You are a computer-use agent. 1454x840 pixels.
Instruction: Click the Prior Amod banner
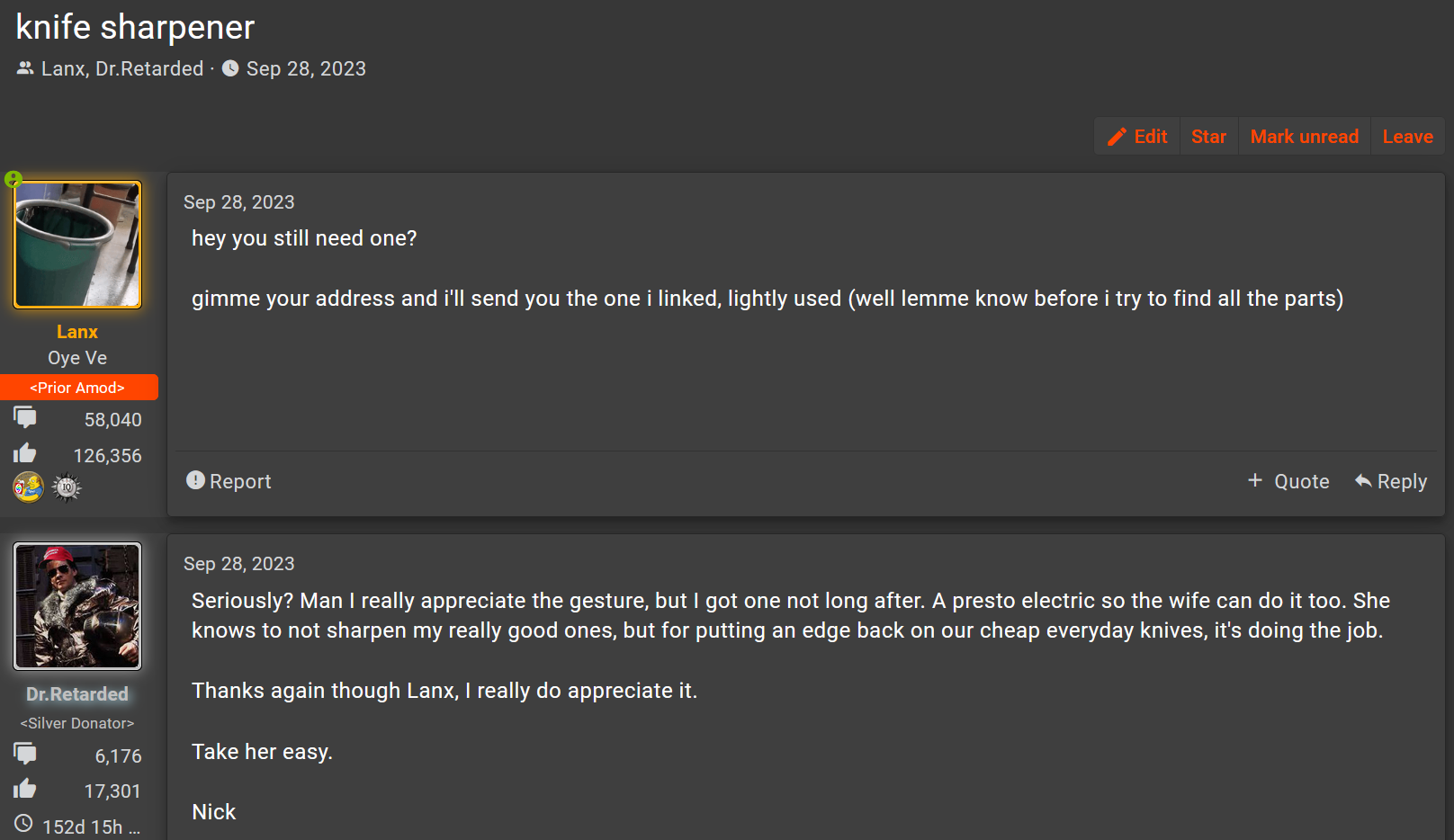point(79,388)
